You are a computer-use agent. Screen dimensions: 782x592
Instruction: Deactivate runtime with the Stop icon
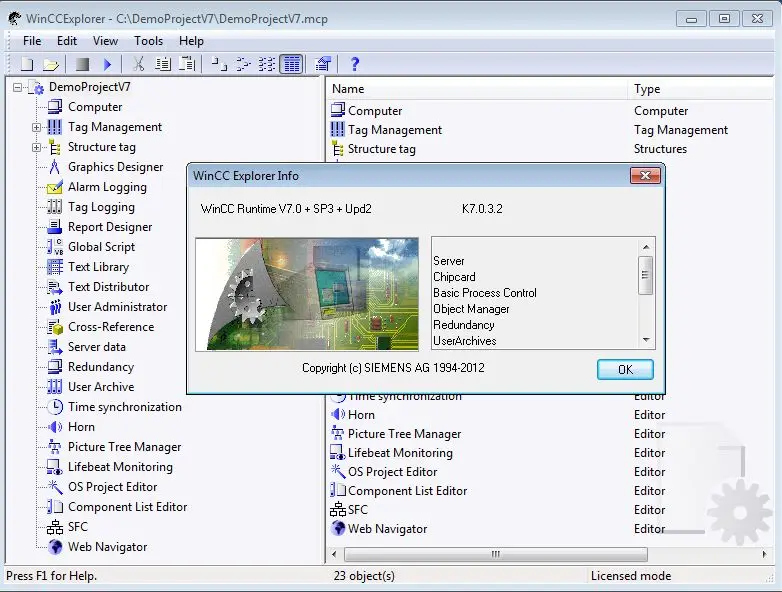click(x=82, y=64)
